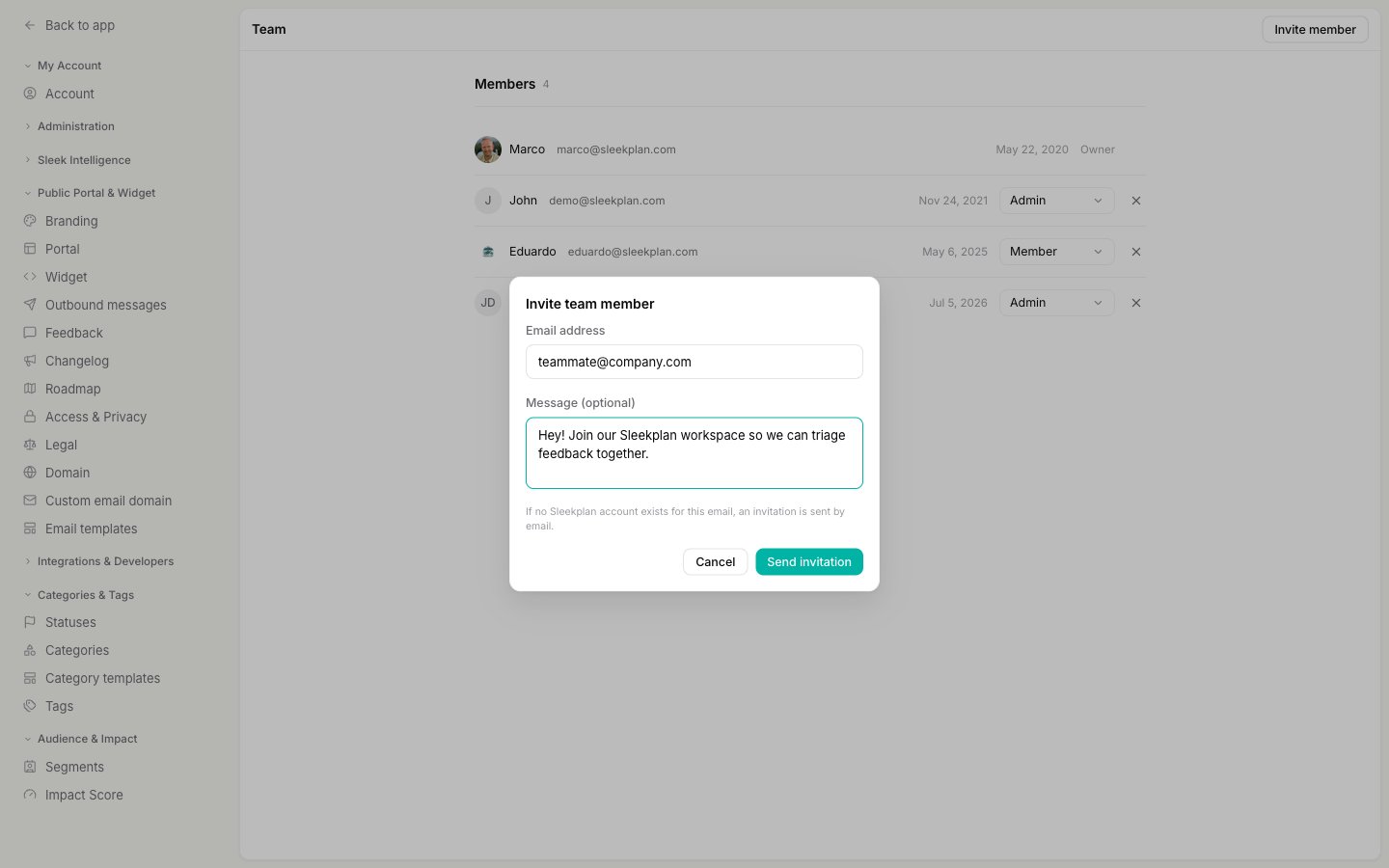This screenshot has width=1389, height=868.
Task: Click the Email address input field
Action: coord(694,362)
